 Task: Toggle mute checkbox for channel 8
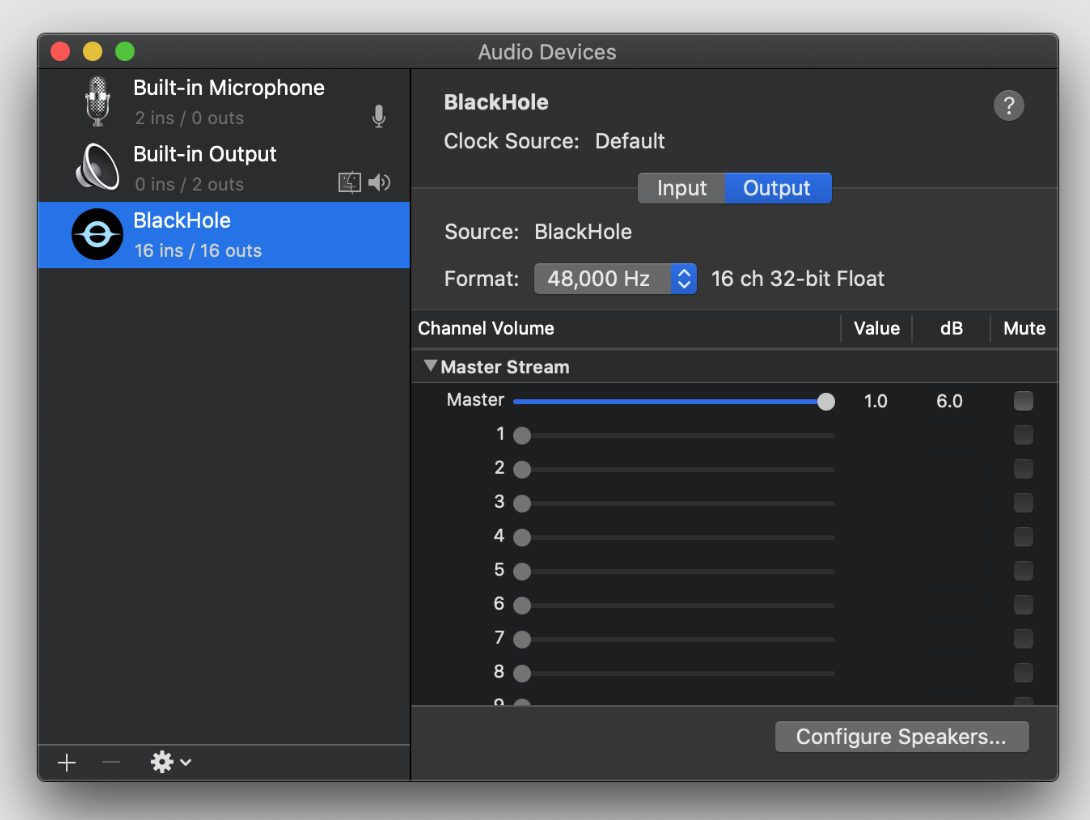[1023, 673]
